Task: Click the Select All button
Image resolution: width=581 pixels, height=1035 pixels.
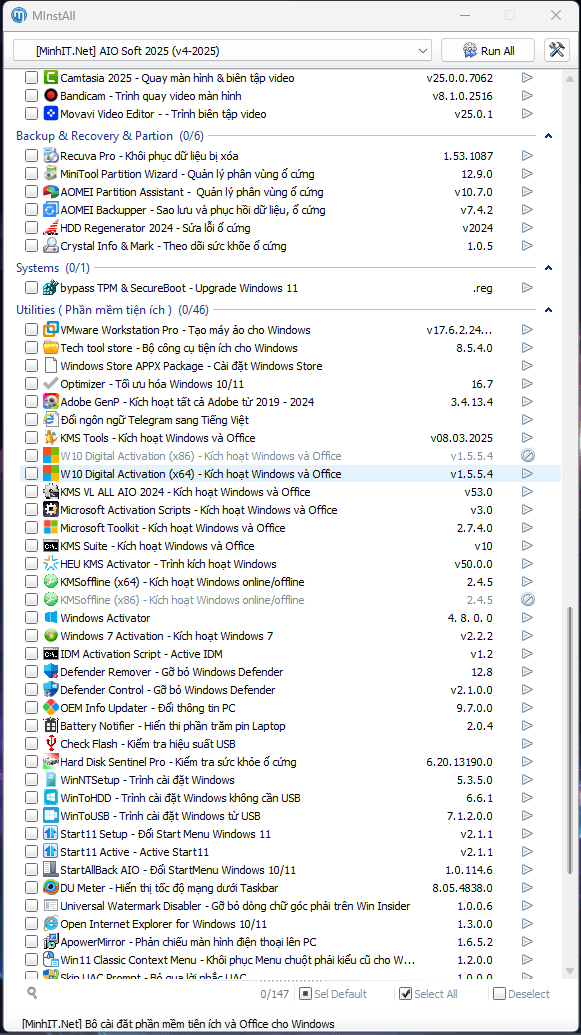Action: (429, 993)
